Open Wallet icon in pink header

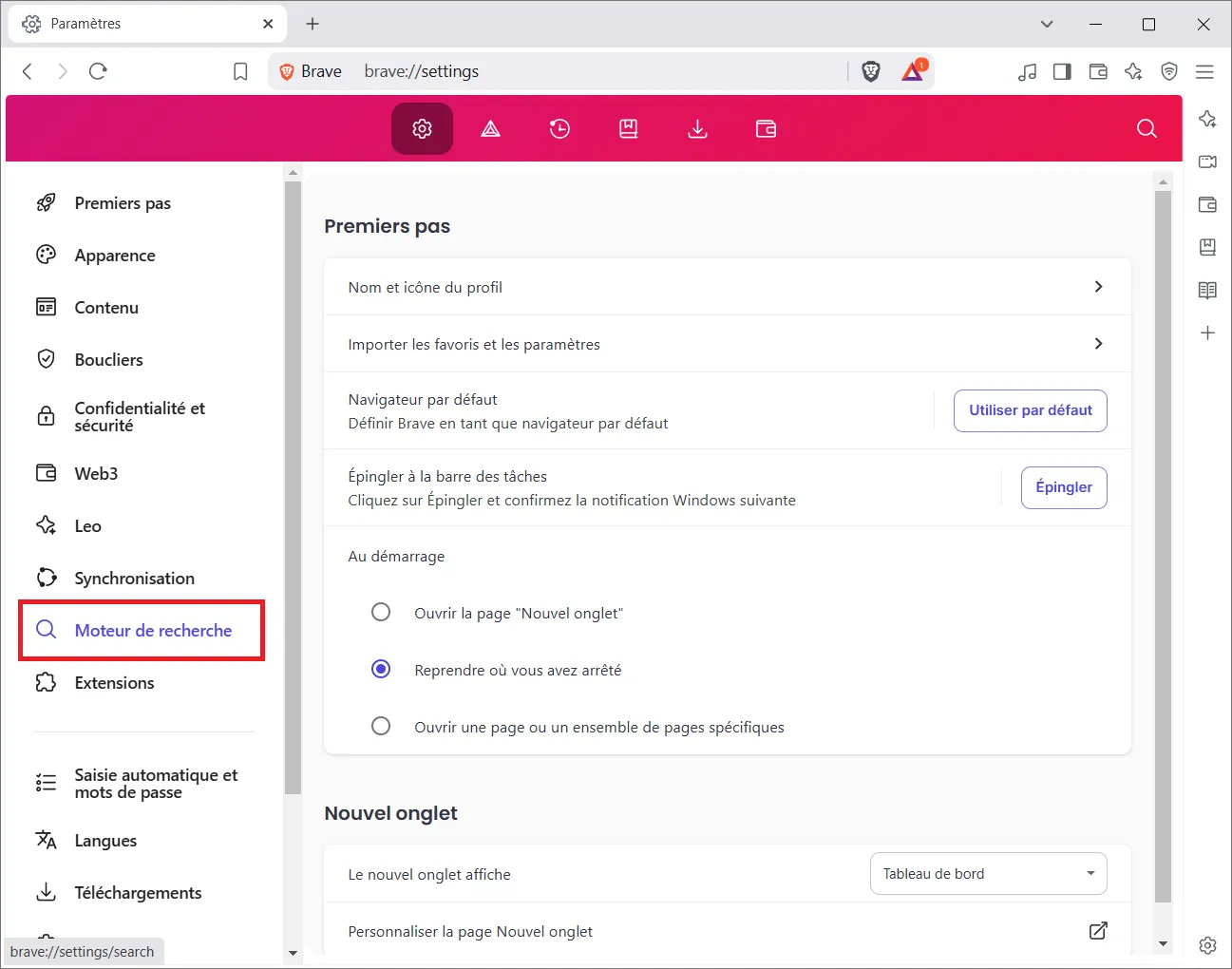[x=766, y=128]
